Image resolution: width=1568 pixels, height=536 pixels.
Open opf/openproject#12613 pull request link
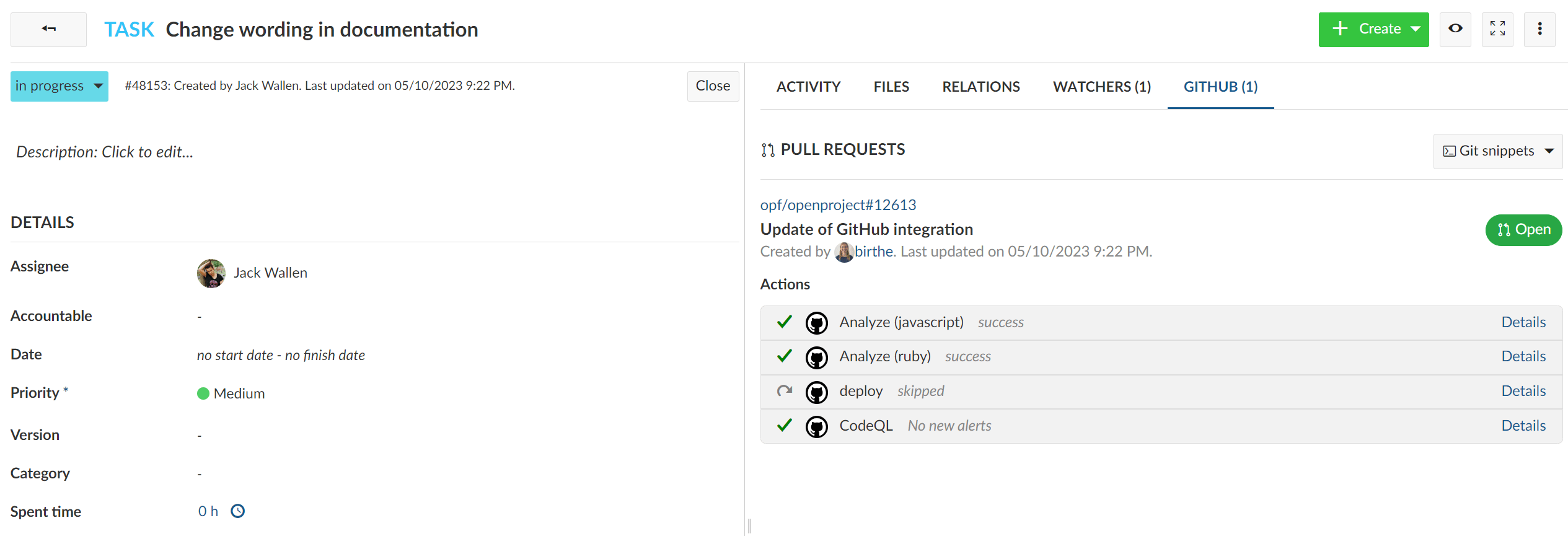pos(838,205)
